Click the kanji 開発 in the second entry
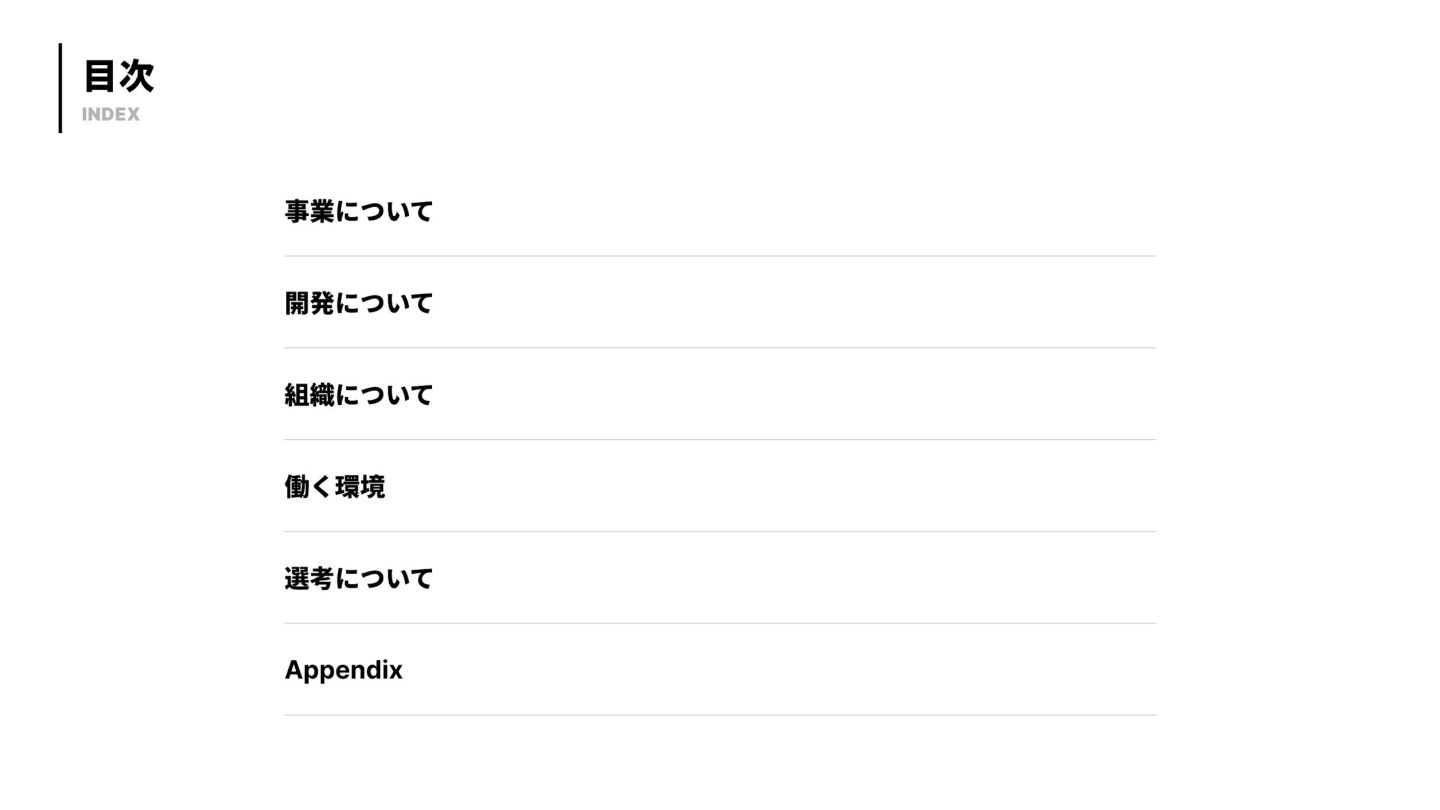Viewport: 1440px width, 810px height. click(309, 304)
